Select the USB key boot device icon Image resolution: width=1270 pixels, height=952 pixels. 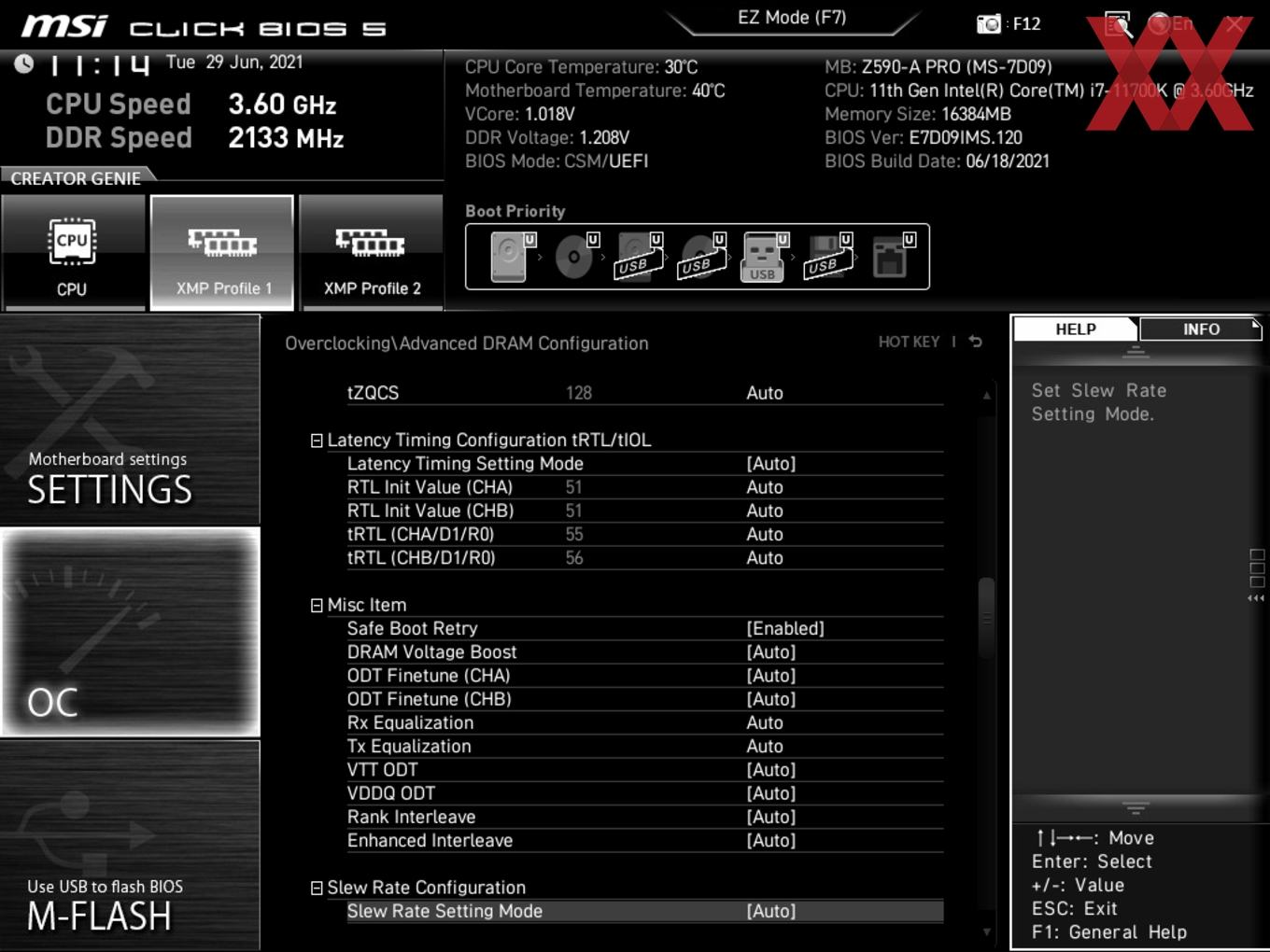764,257
